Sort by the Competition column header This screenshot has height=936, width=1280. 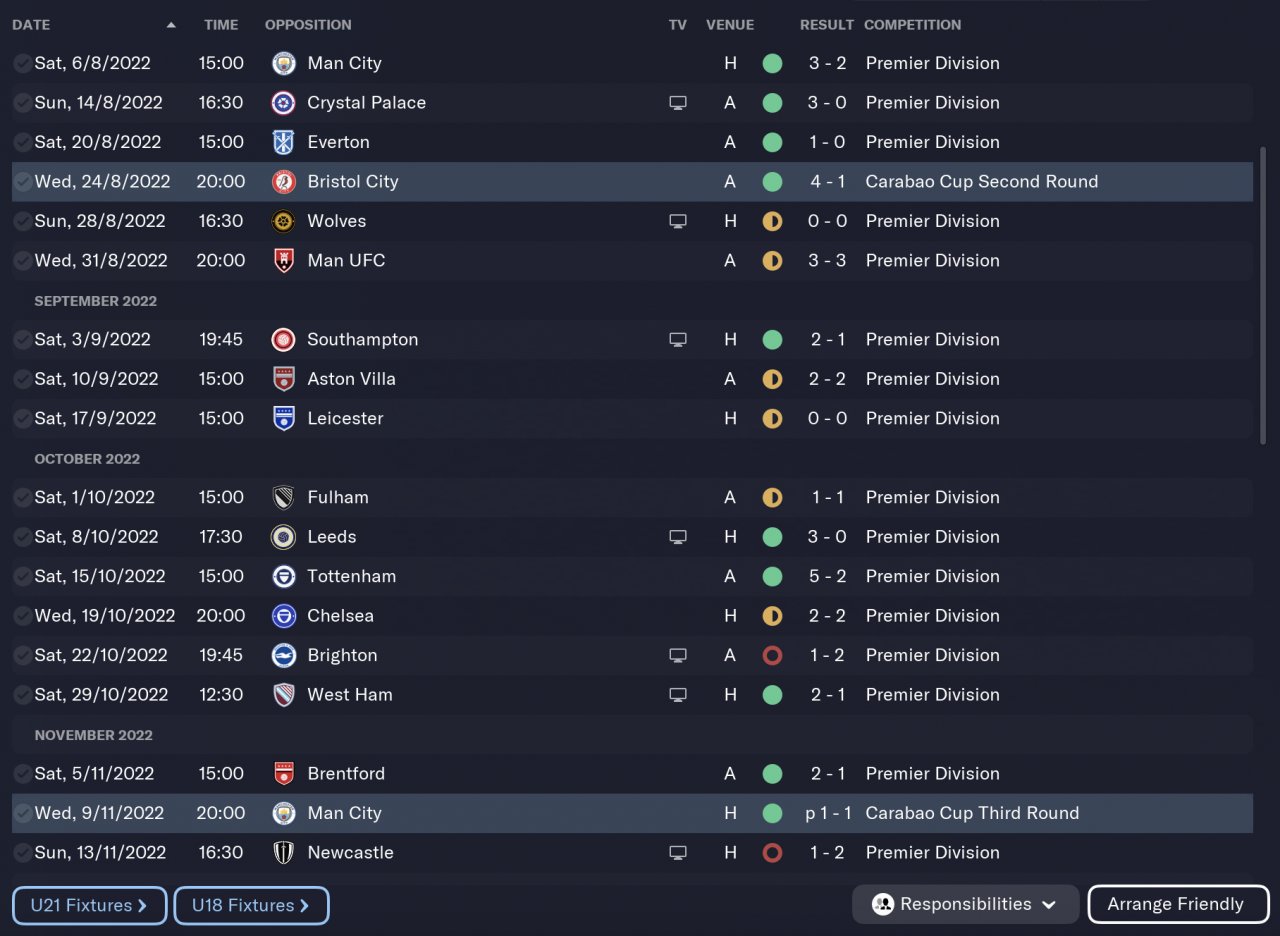pyautogui.click(x=912, y=25)
